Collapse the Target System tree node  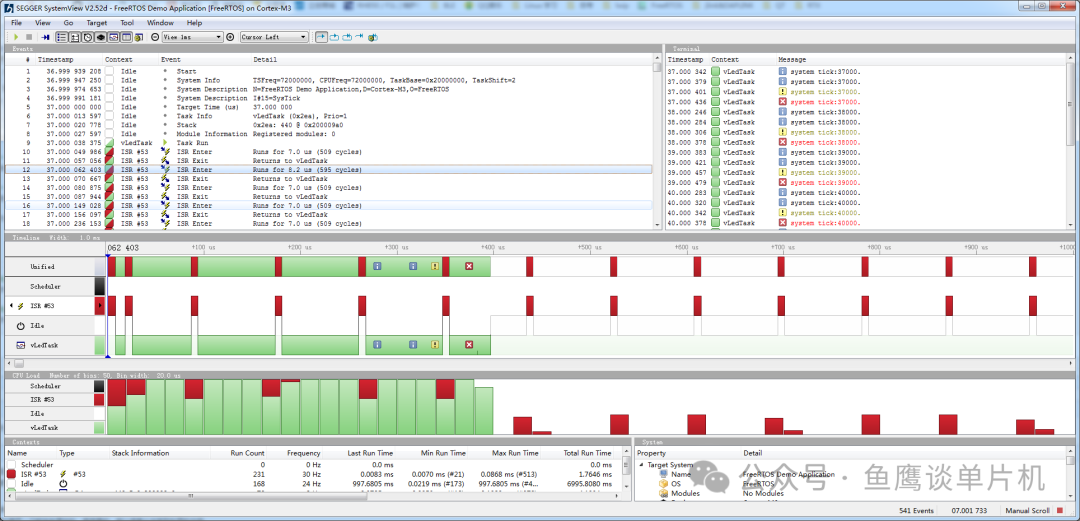pos(642,465)
